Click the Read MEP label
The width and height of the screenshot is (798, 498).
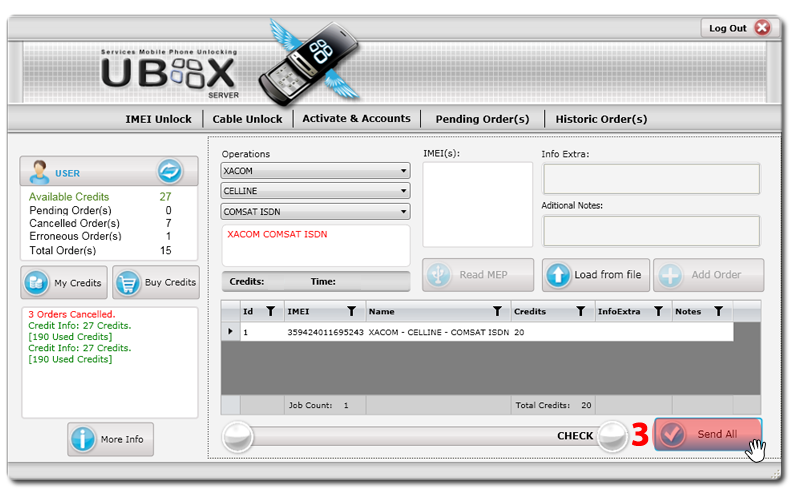483,275
